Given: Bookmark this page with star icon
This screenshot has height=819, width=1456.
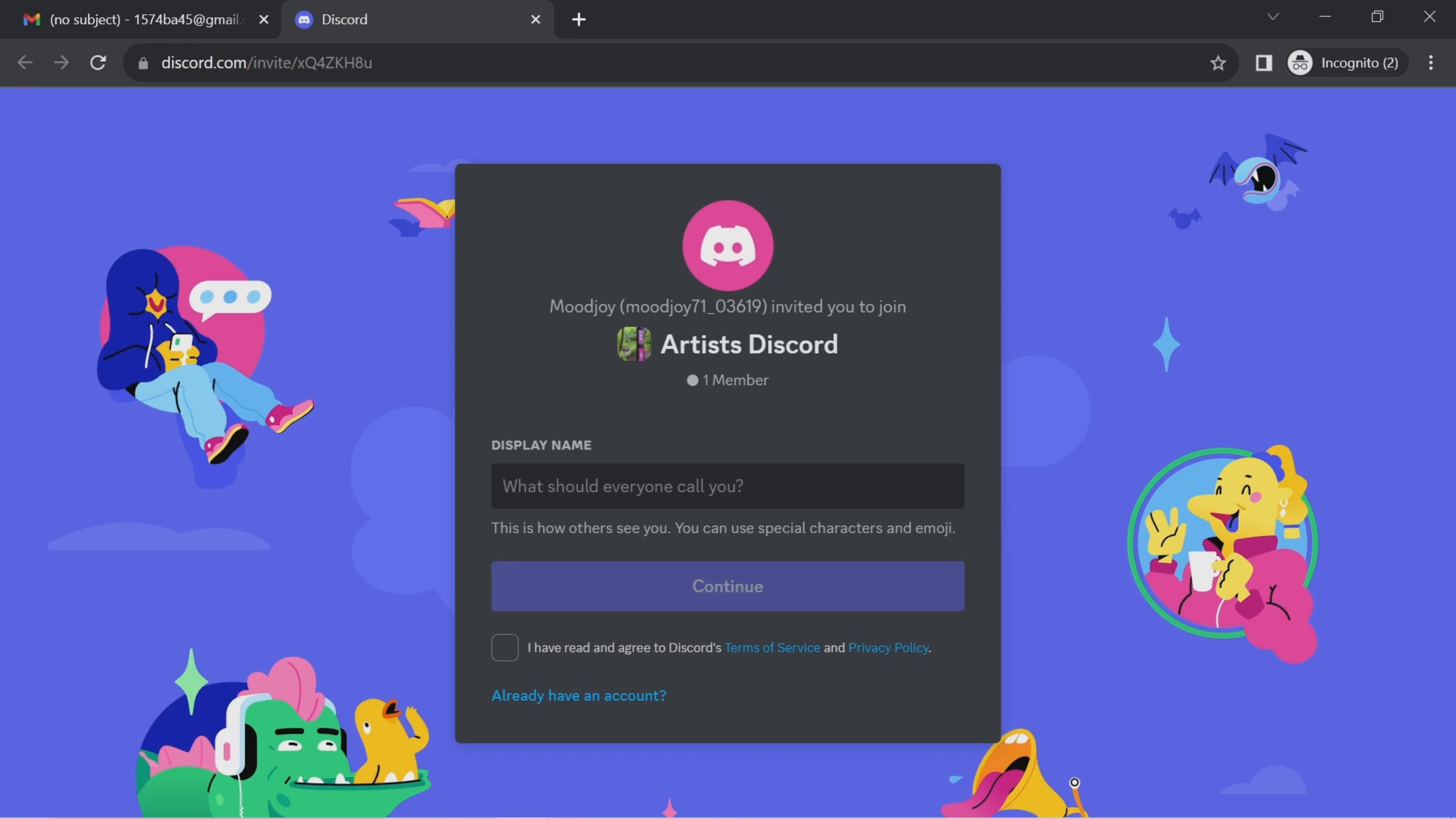Looking at the screenshot, I should click(1218, 63).
